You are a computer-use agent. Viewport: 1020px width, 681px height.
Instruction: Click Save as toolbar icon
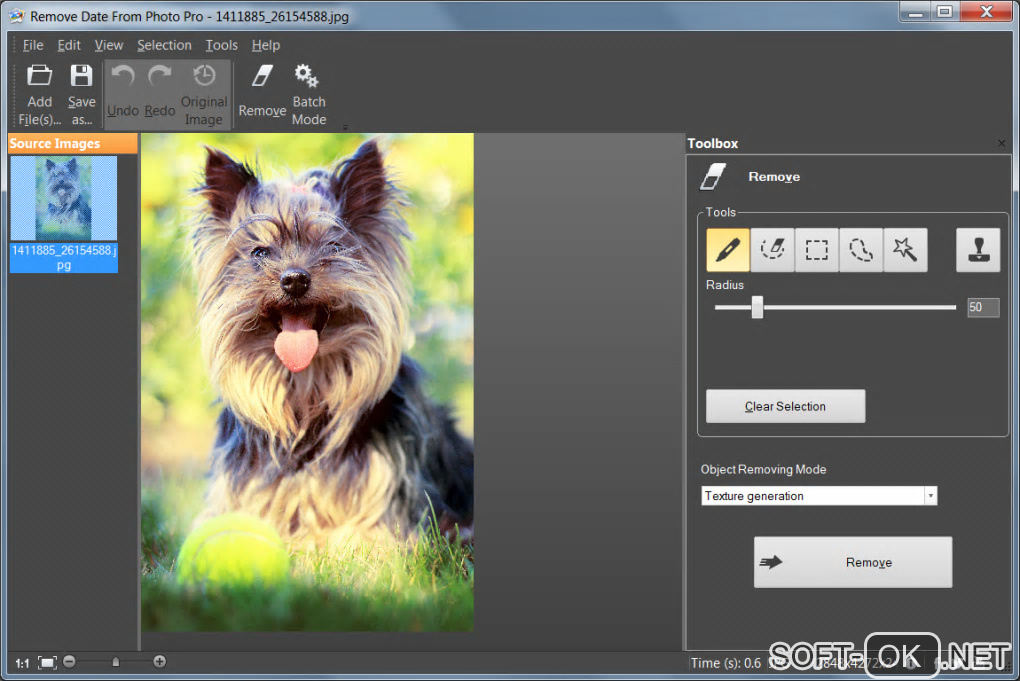[81, 93]
